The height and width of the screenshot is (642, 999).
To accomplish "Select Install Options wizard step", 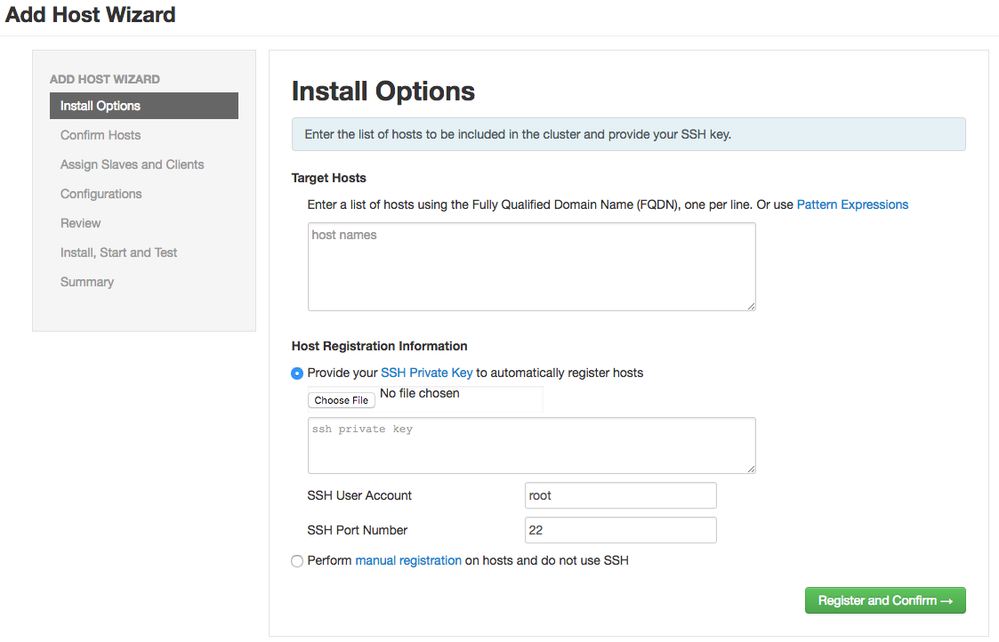I will pos(101,106).
